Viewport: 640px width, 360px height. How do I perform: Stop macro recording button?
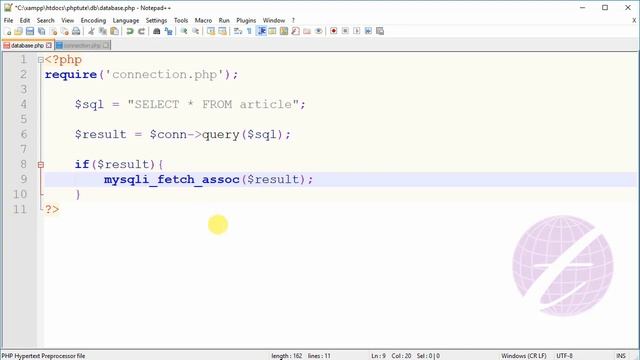click(345, 31)
